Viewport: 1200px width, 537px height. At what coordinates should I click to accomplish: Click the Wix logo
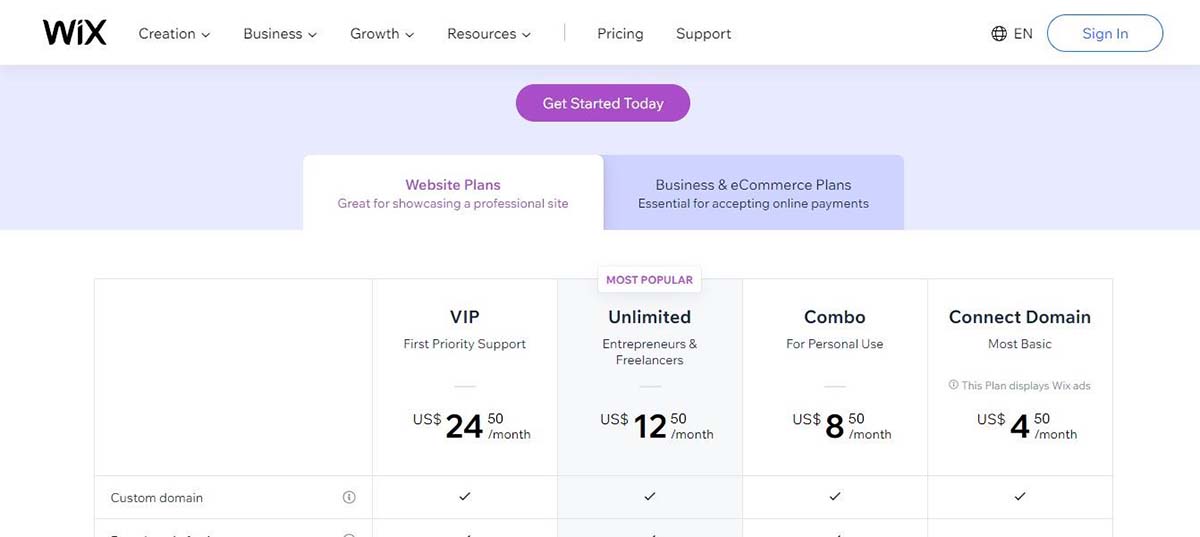(74, 33)
